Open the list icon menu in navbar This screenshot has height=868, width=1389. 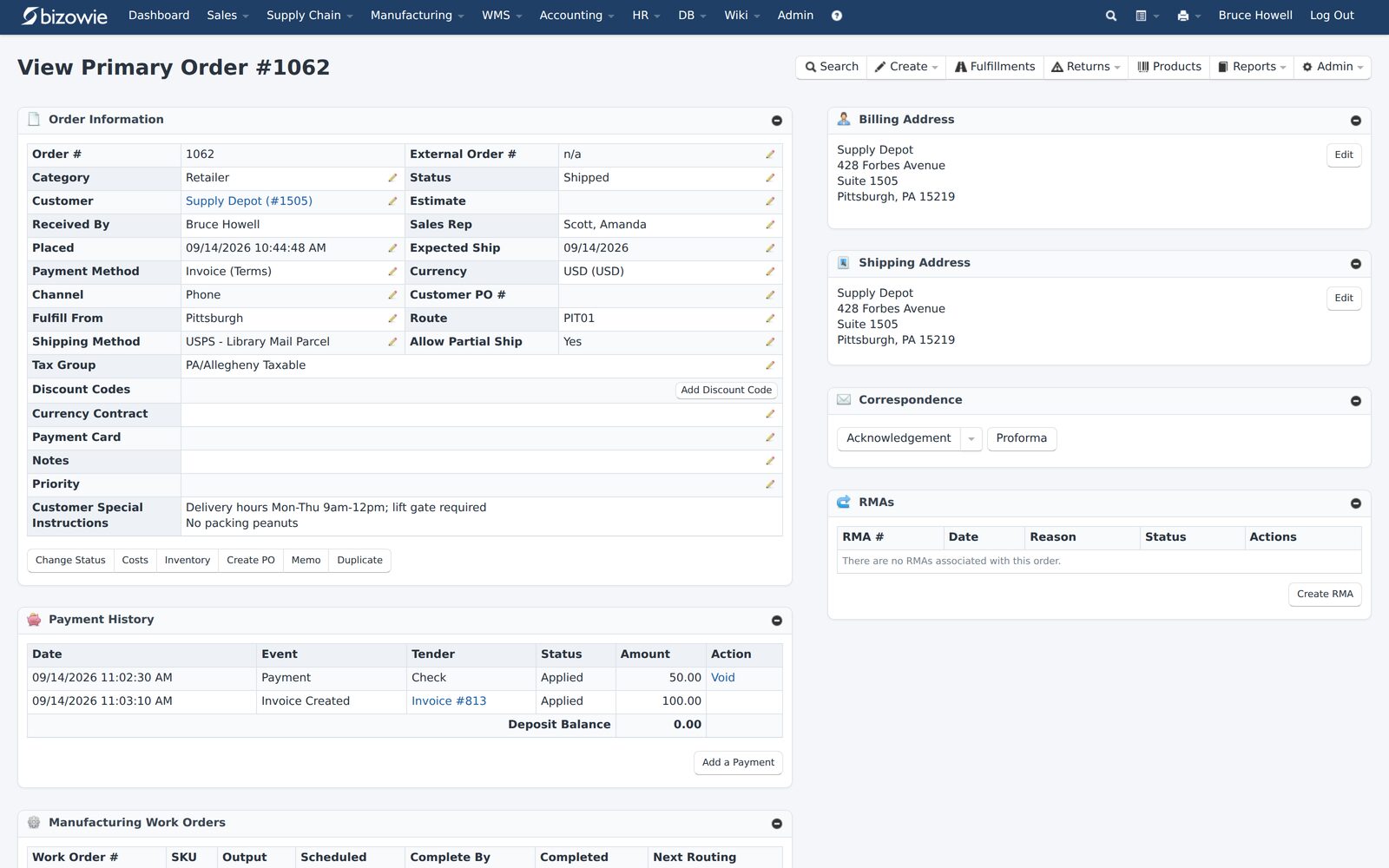click(1147, 16)
